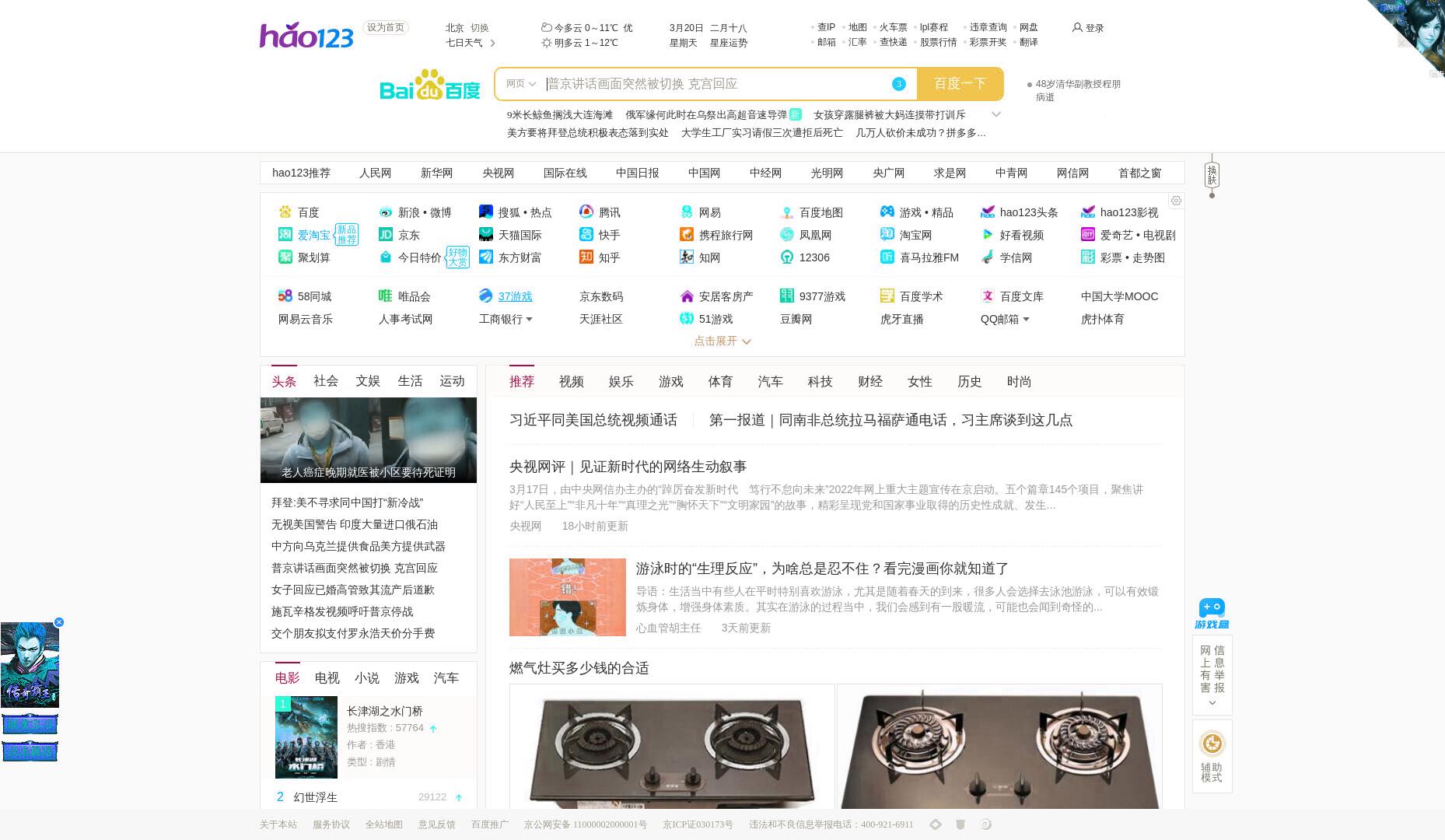Switch to 财经 feed tab

[870, 382]
